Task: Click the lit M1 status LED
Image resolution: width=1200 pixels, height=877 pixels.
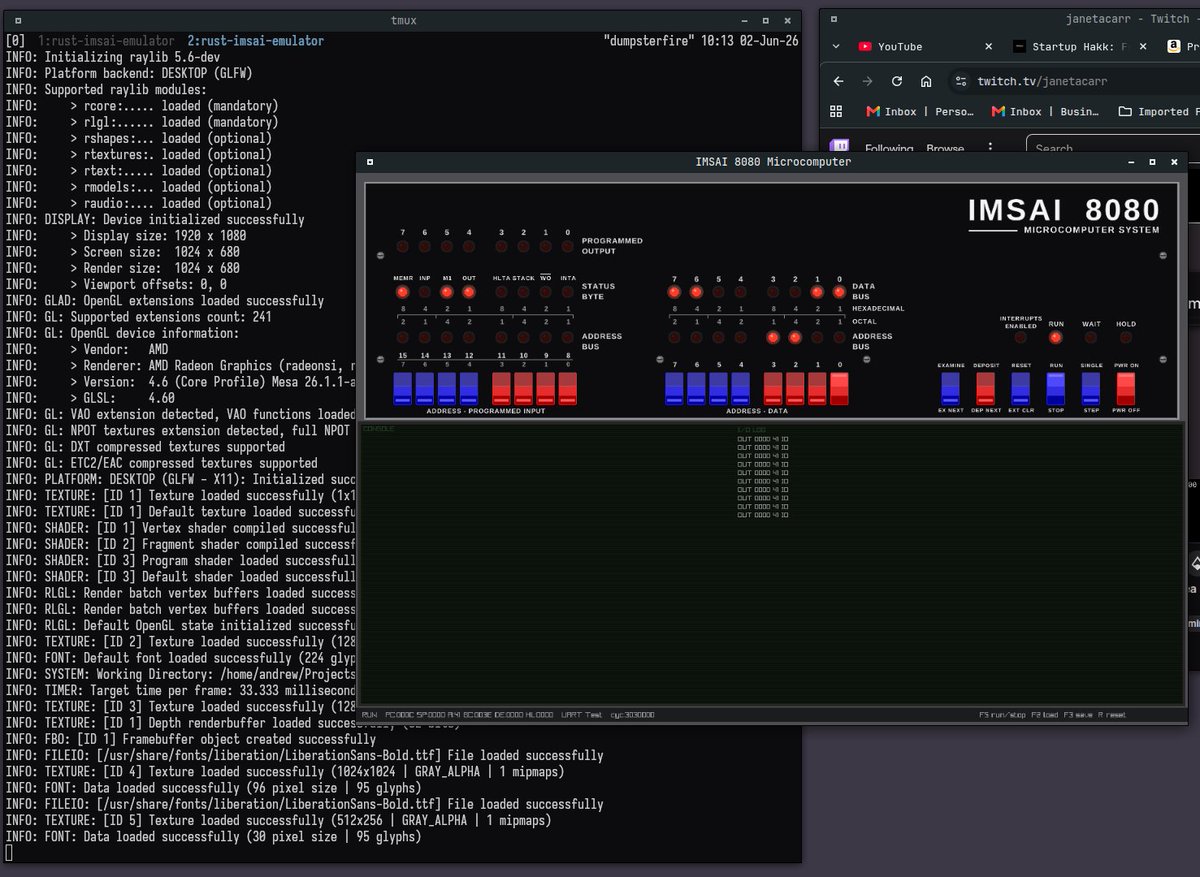Action: point(446,292)
